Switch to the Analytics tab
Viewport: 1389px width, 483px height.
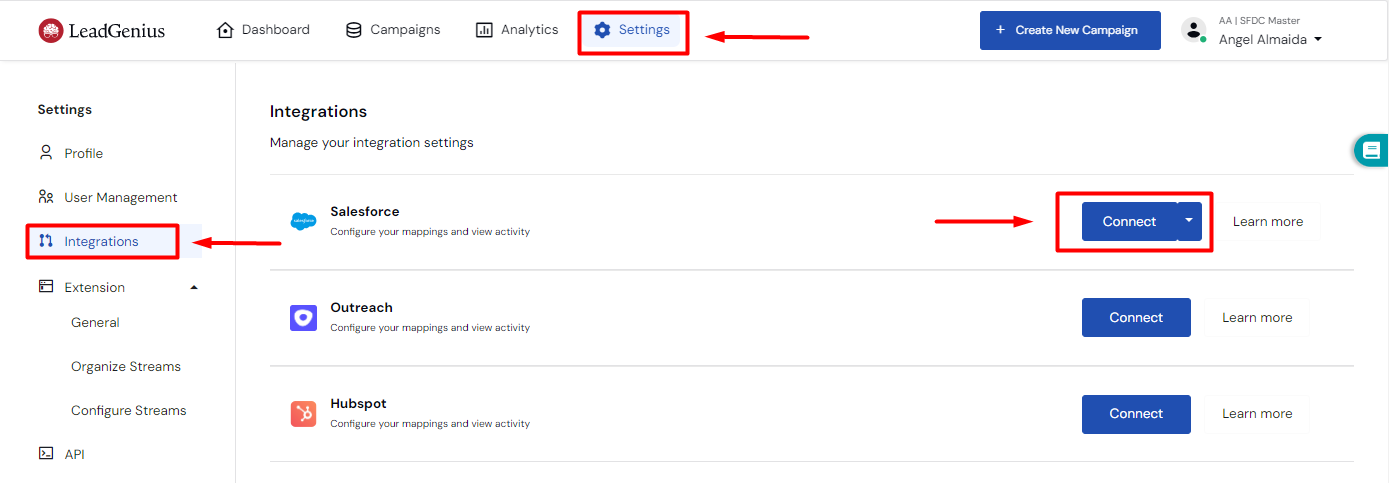coord(517,30)
